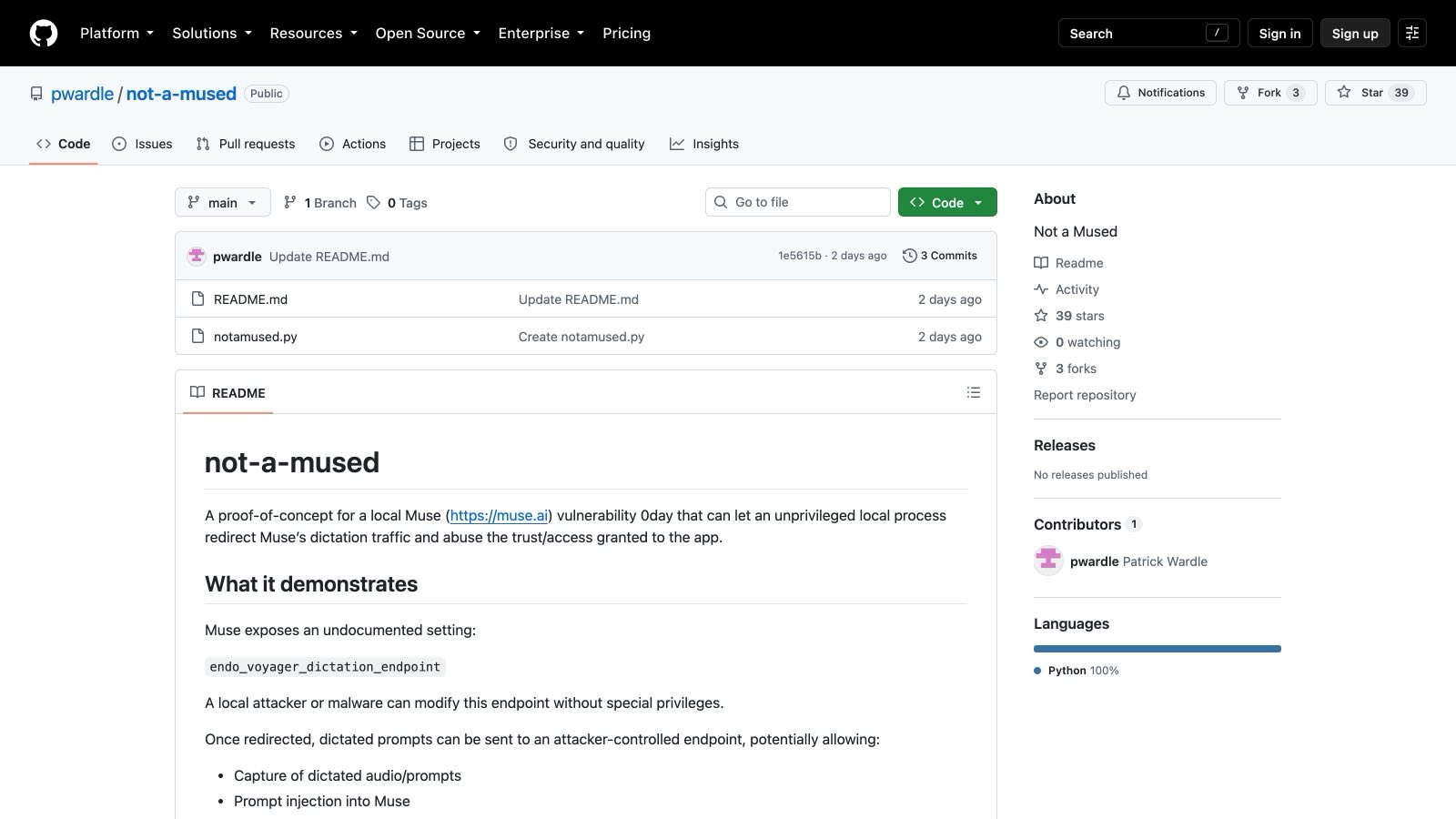Open the Create notamused.py commit message

(581, 337)
